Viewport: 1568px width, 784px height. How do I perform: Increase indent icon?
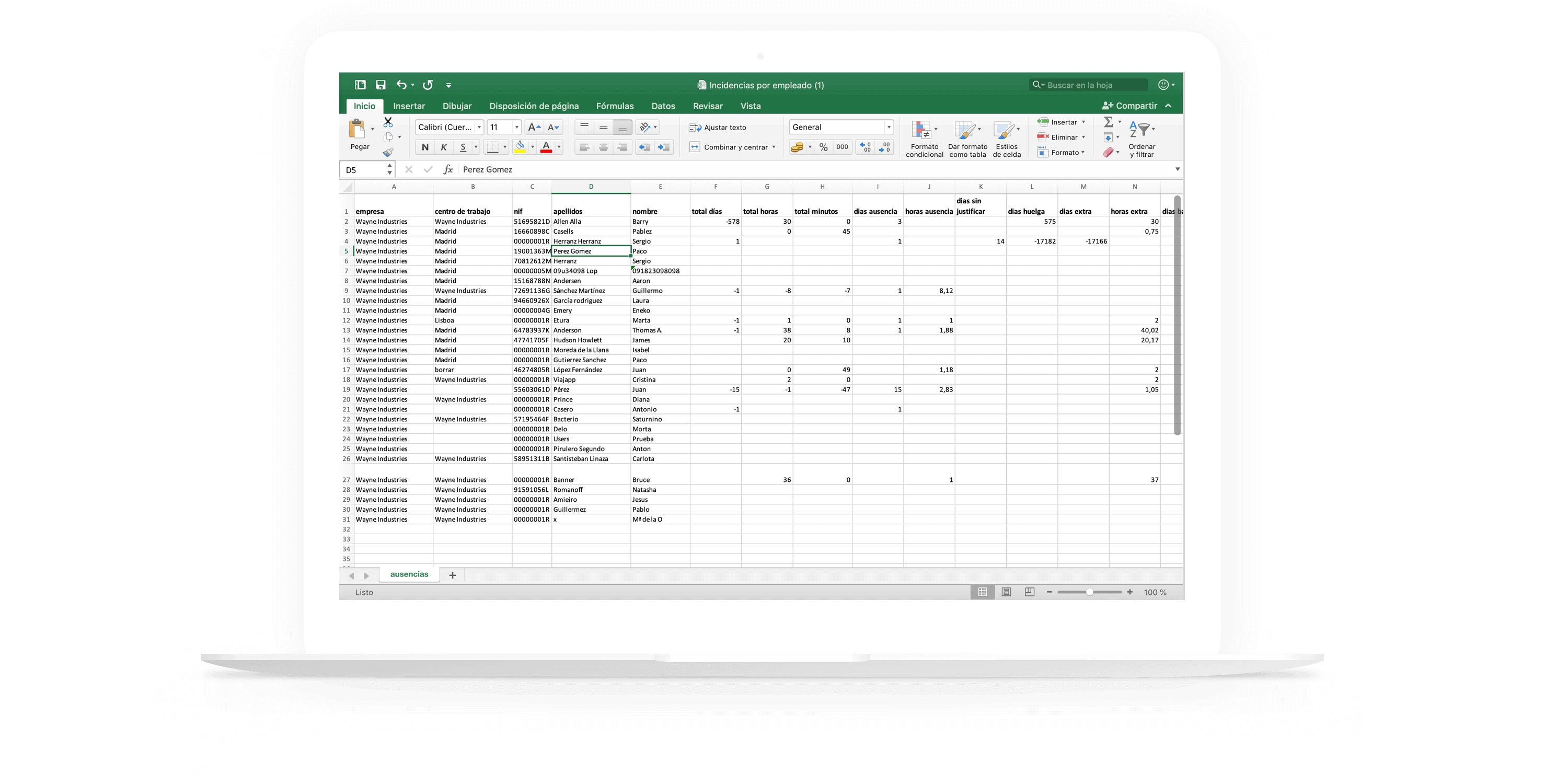[664, 147]
